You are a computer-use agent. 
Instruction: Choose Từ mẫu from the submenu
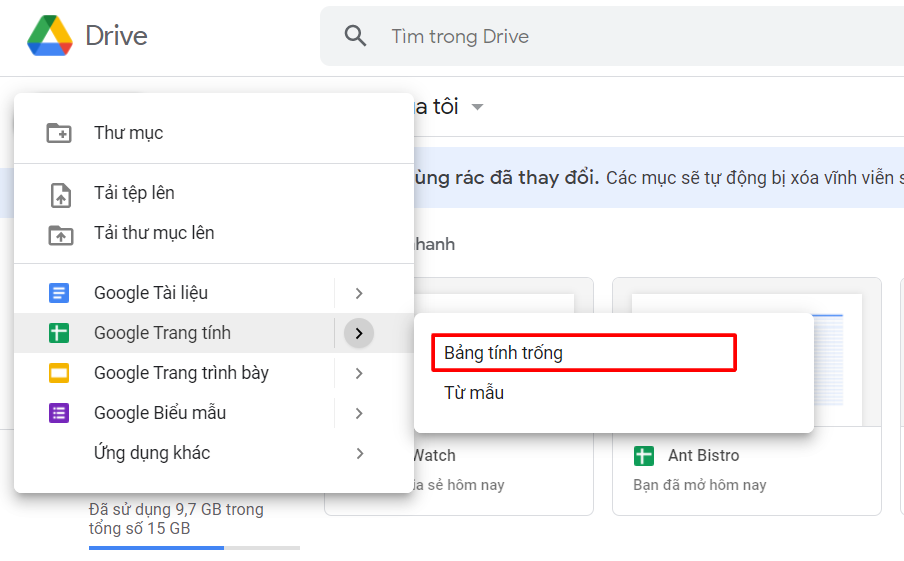coord(474,393)
